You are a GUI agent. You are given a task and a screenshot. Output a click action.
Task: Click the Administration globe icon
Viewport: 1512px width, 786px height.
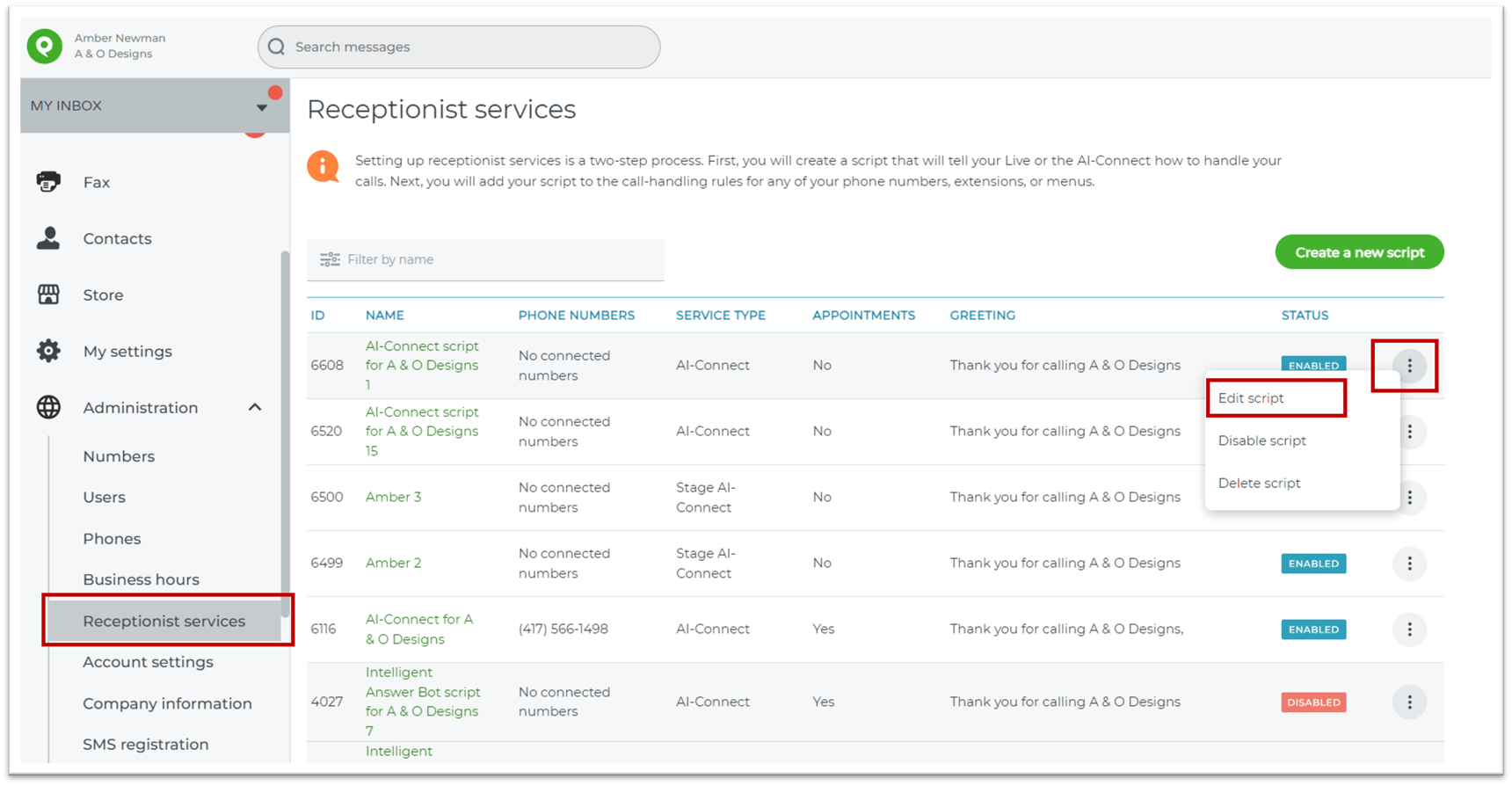(x=48, y=407)
